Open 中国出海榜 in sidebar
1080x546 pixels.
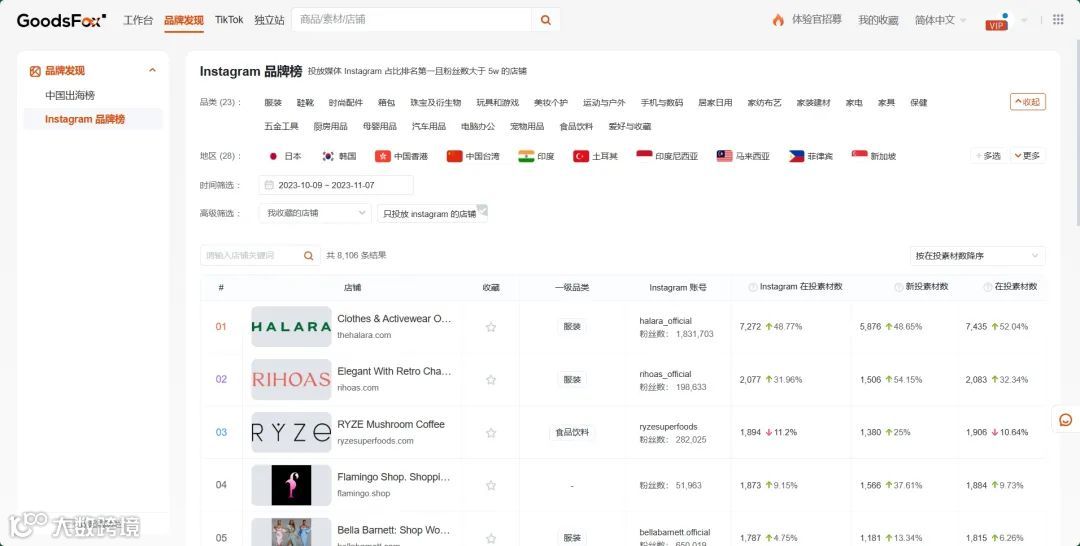point(70,95)
